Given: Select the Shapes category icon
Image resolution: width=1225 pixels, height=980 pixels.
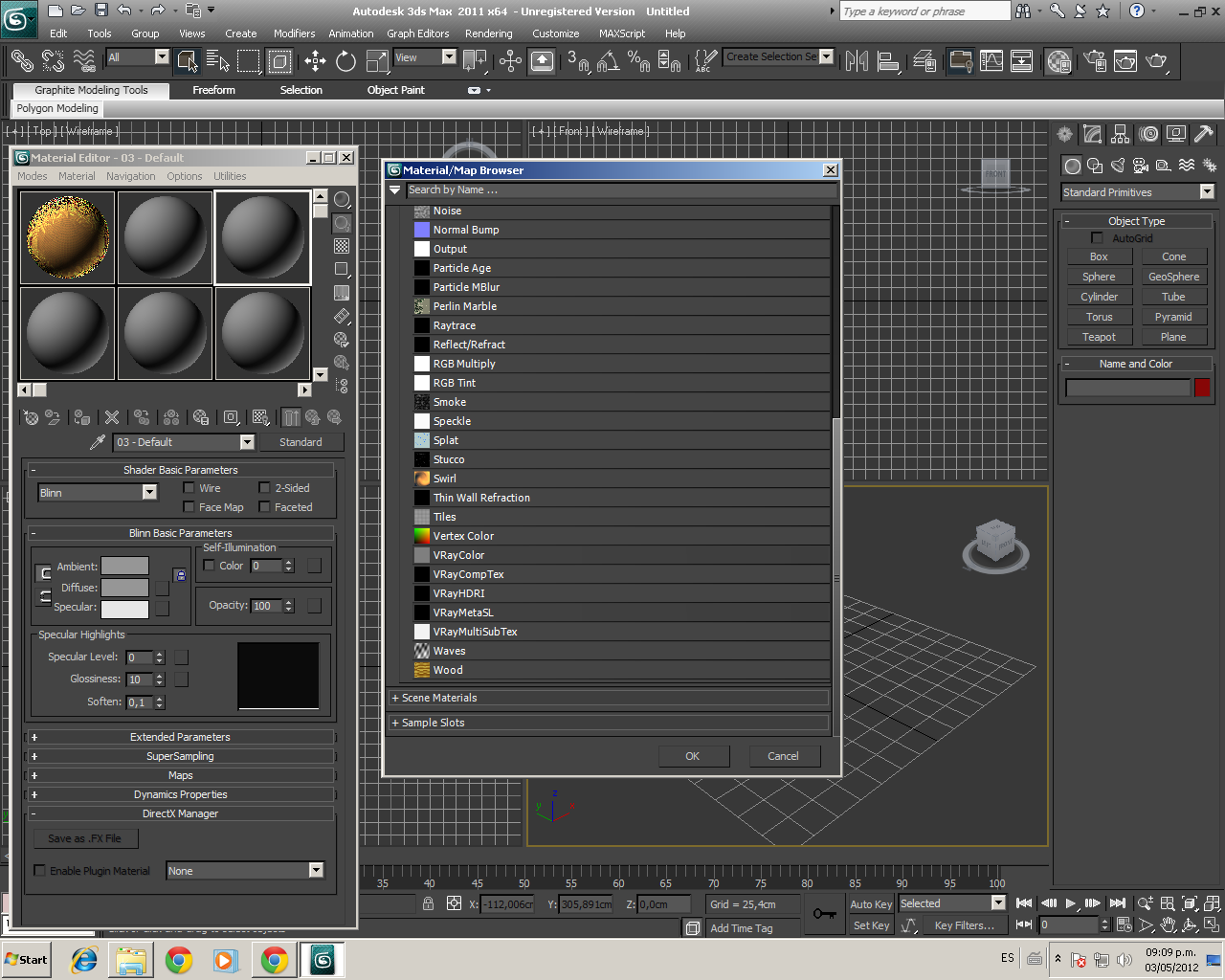Looking at the screenshot, I should 1095,166.
